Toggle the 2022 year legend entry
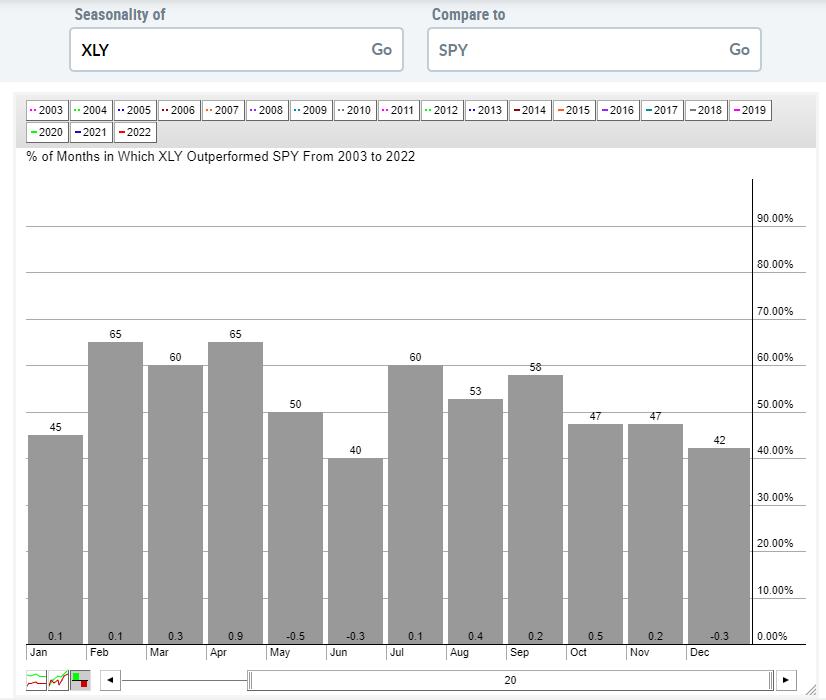 point(135,132)
